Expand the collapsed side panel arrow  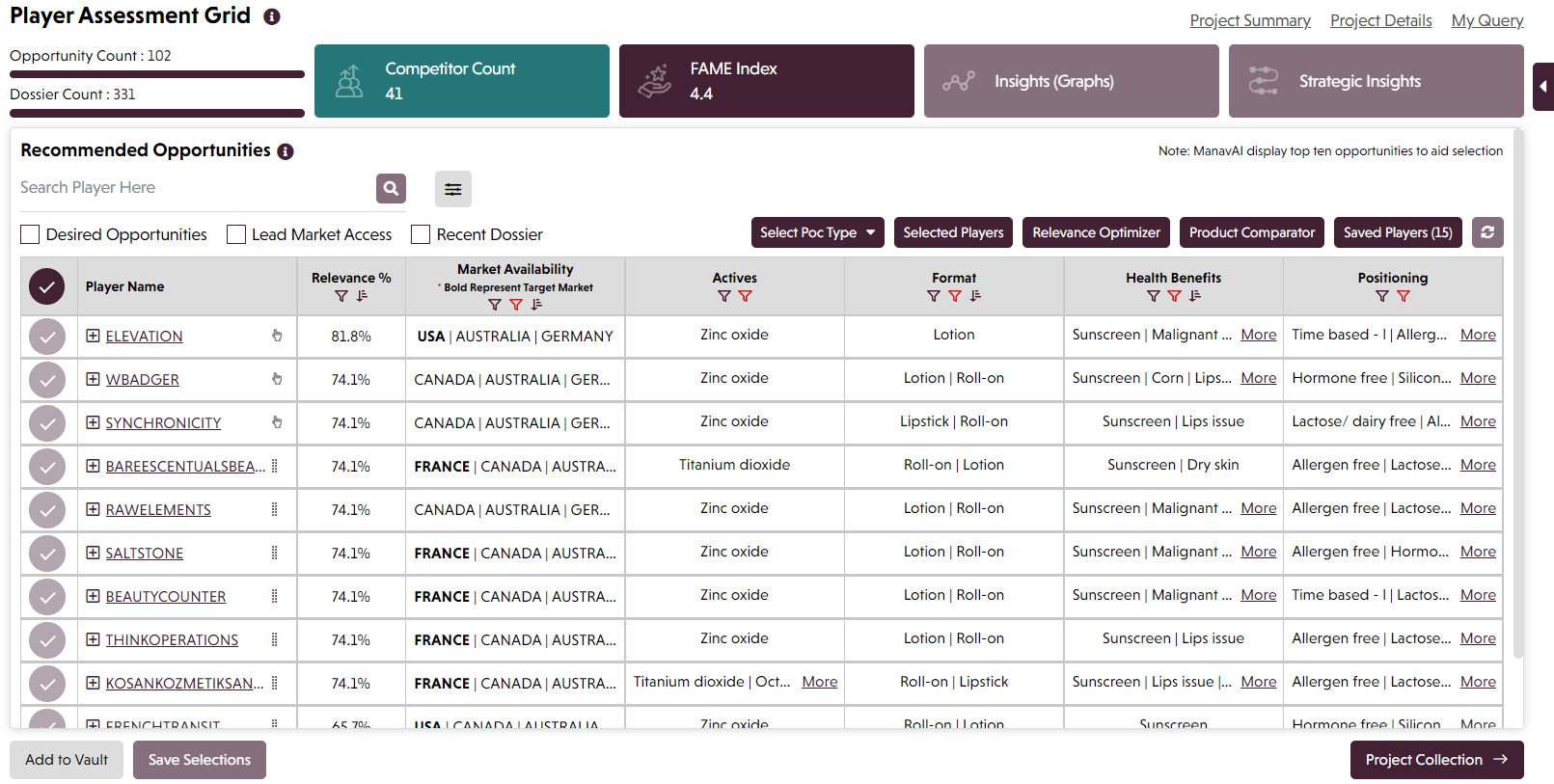[1543, 87]
